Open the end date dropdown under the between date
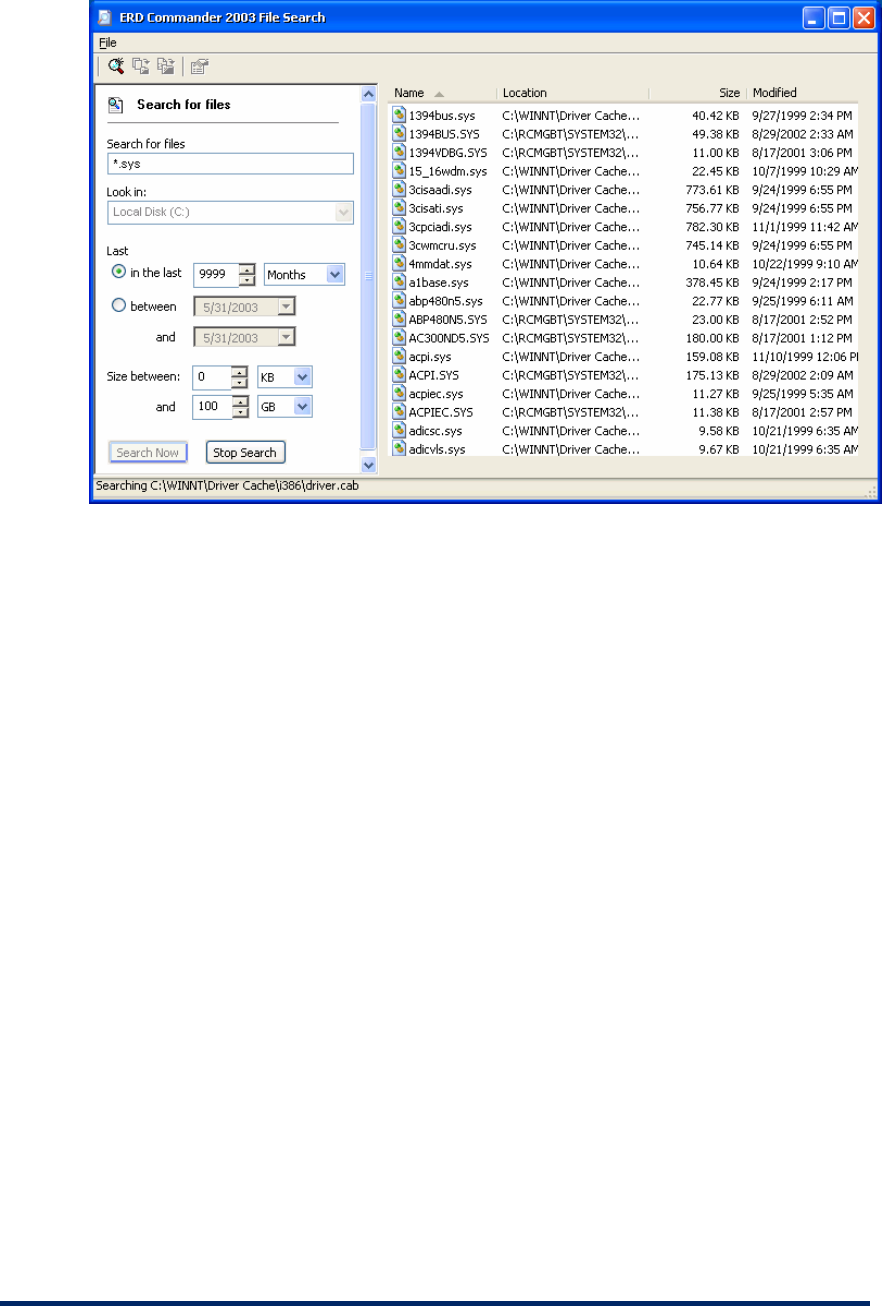 click(287, 338)
